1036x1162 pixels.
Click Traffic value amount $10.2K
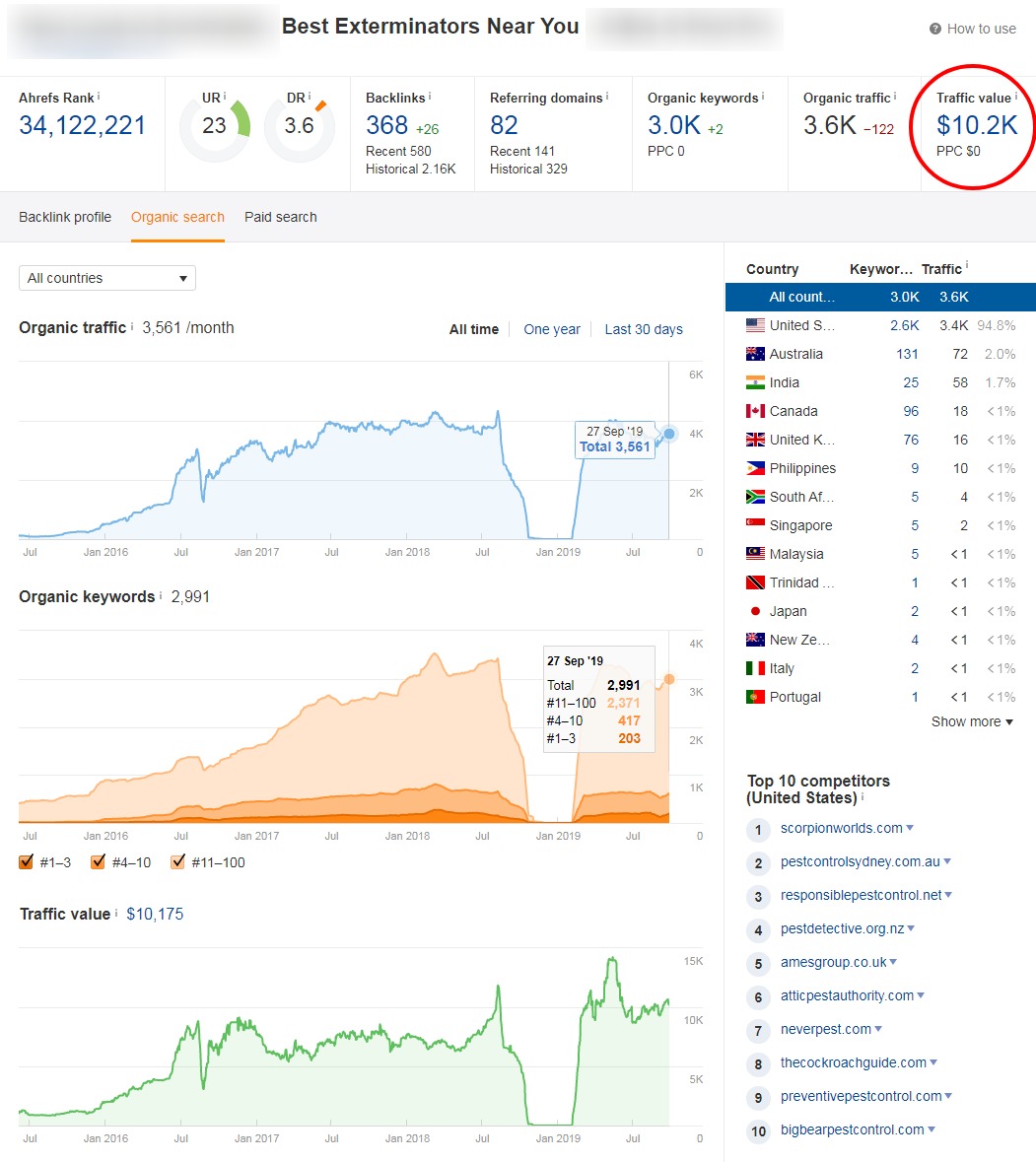pyautogui.click(x=977, y=125)
